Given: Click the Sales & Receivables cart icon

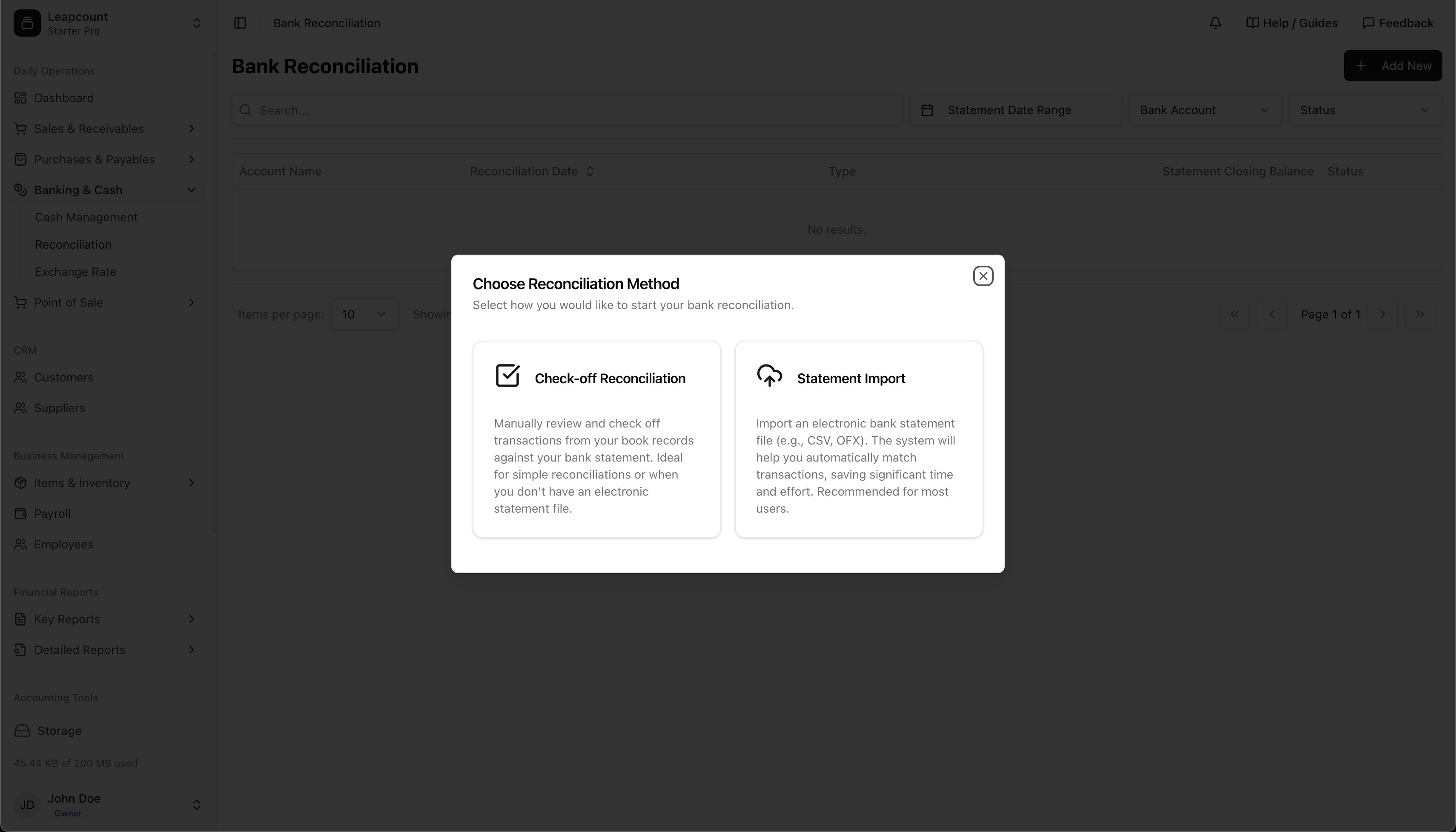Looking at the screenshot, I should tap(20, 129).
